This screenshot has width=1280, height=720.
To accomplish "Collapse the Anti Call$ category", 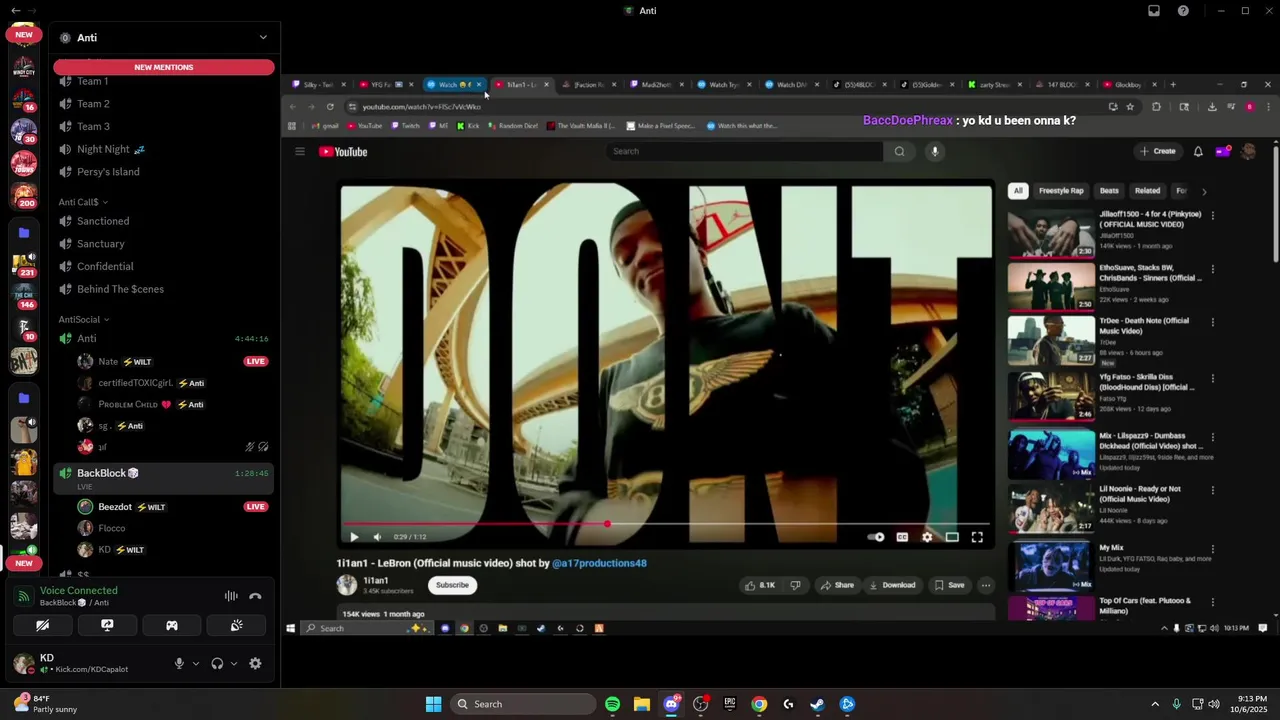I will [82, 202].
